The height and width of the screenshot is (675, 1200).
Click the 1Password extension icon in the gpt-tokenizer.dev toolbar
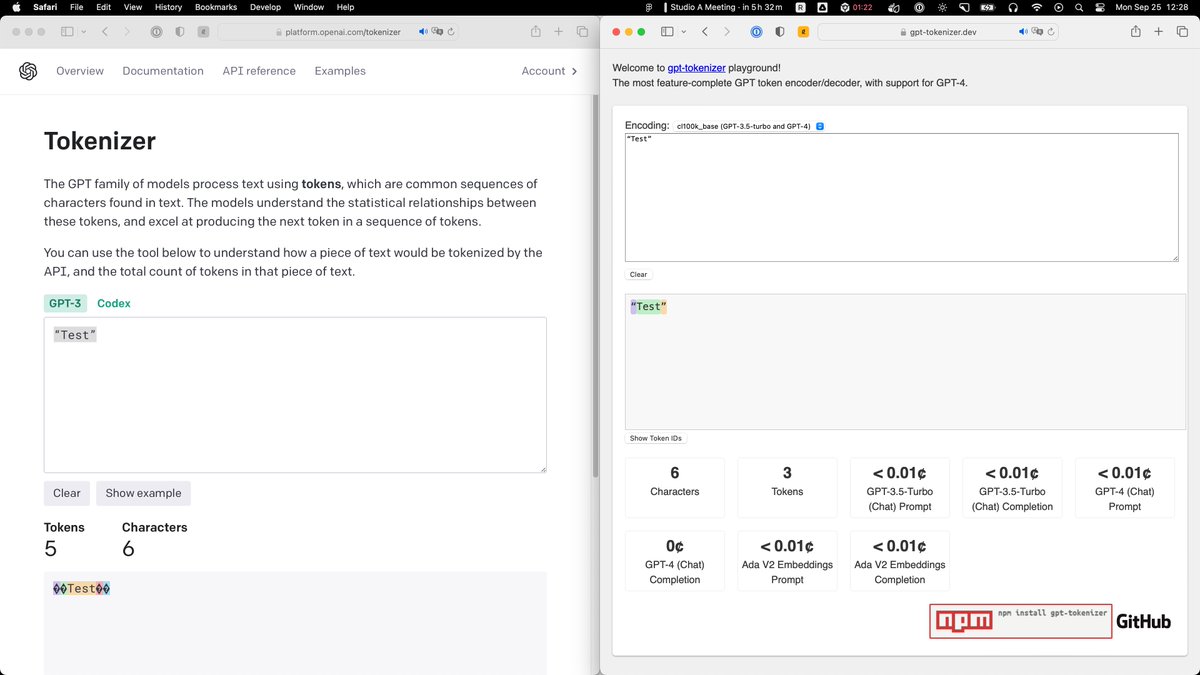click(757, 32)
